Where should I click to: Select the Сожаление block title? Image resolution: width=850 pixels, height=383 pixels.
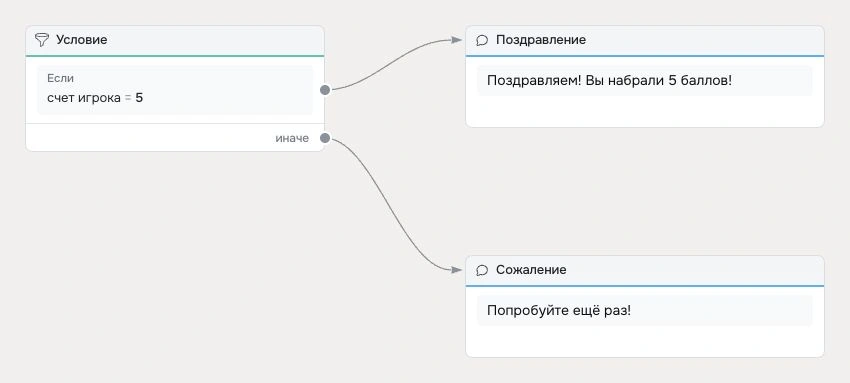click(531, 270)
